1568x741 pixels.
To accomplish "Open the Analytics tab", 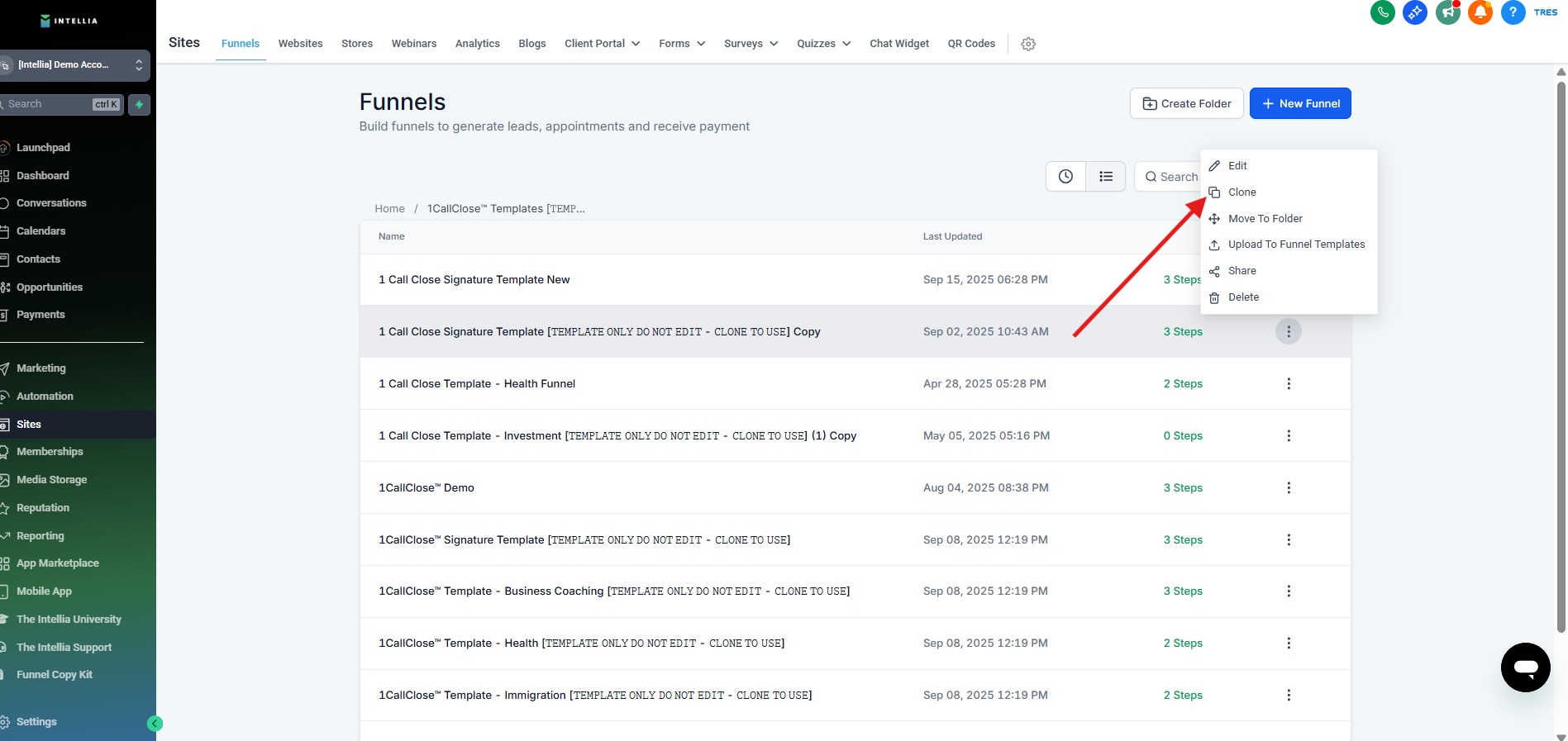I will pos(478,44).
